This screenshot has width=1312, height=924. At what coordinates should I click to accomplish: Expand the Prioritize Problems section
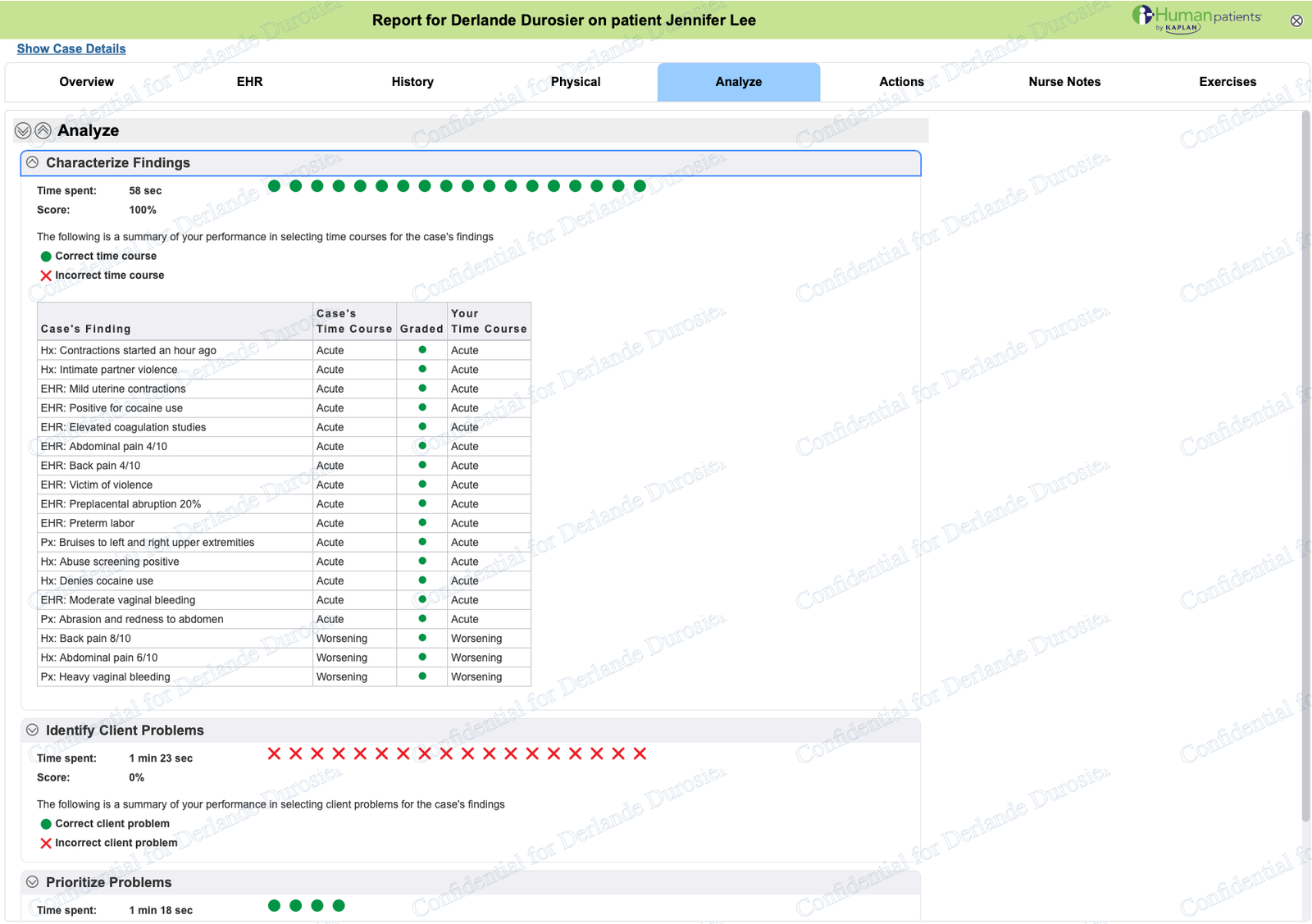click(x=32, y=882)
